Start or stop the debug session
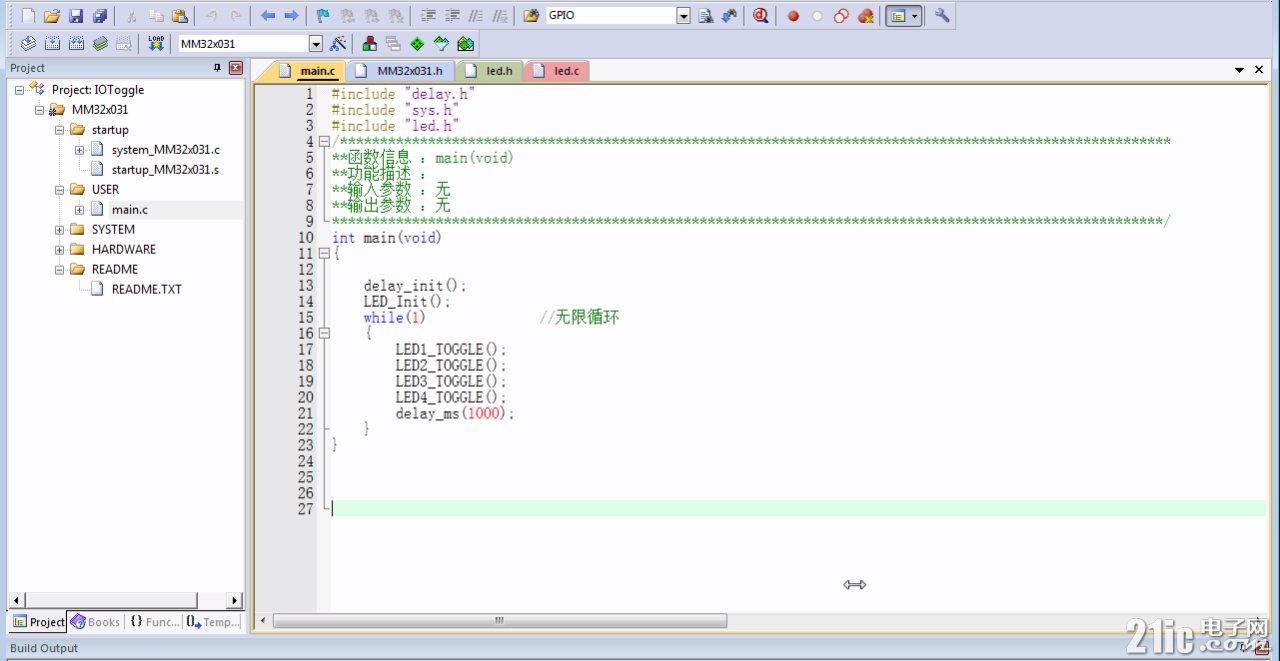This screenshot has height=661, width=1280. pyautogui.click(x=761, y=16)
